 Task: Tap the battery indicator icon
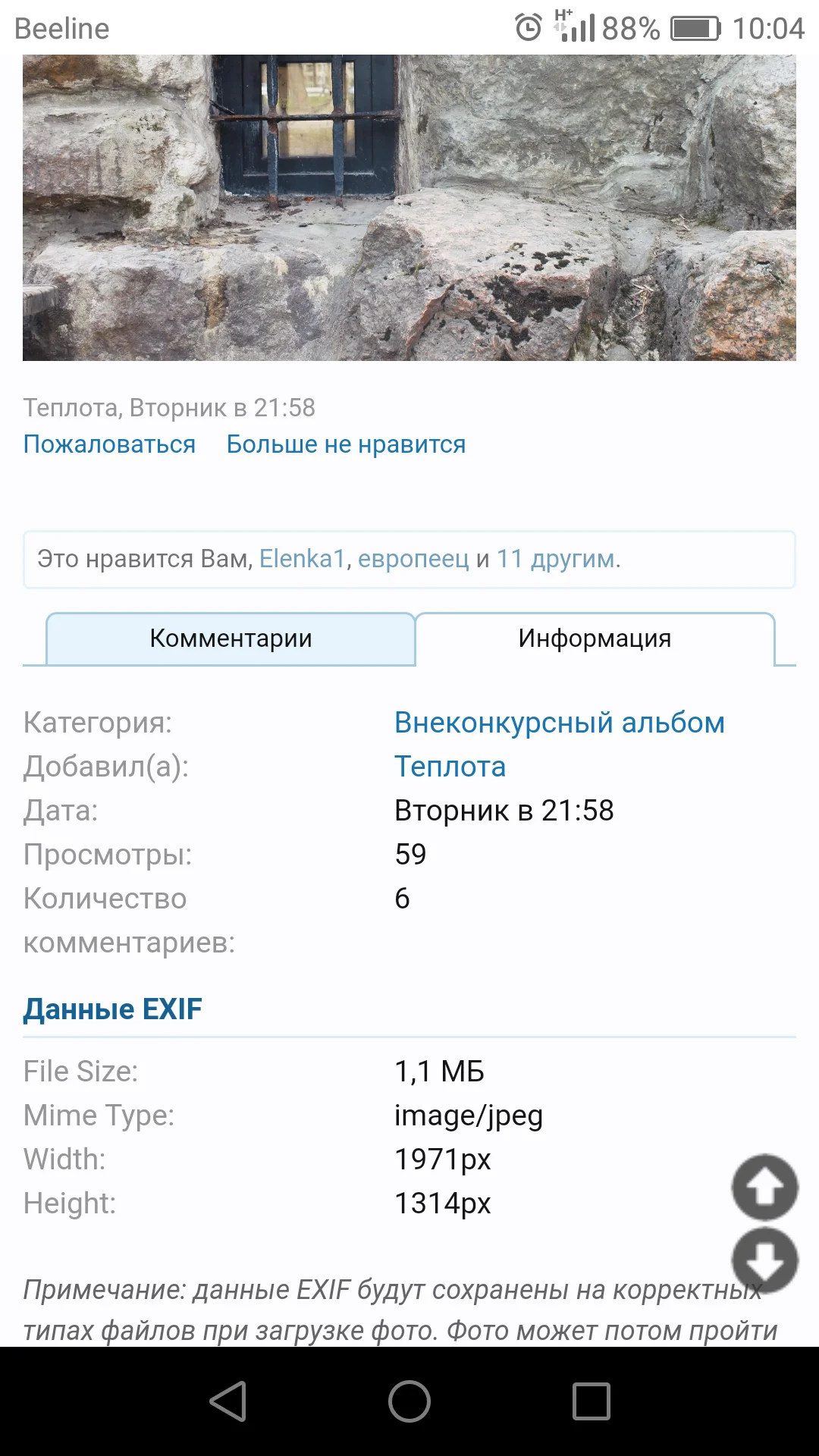pos(694,28)
